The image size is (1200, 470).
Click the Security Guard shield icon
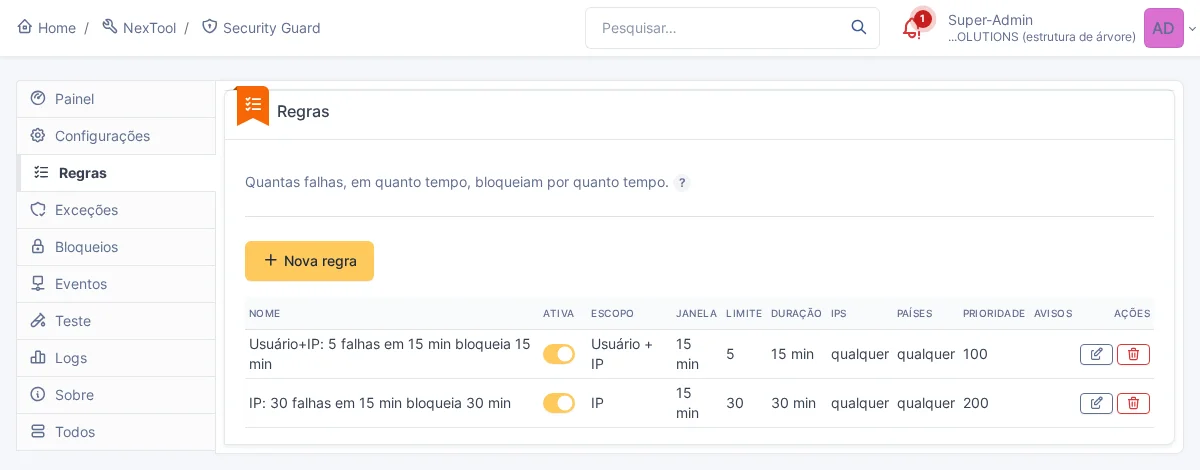click(x=209, y=27)
